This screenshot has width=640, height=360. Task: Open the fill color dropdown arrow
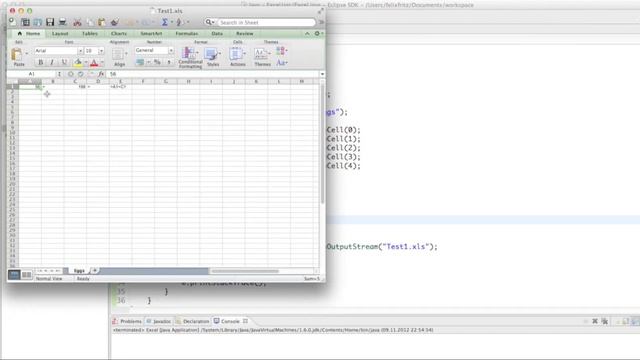pos(86,62)
